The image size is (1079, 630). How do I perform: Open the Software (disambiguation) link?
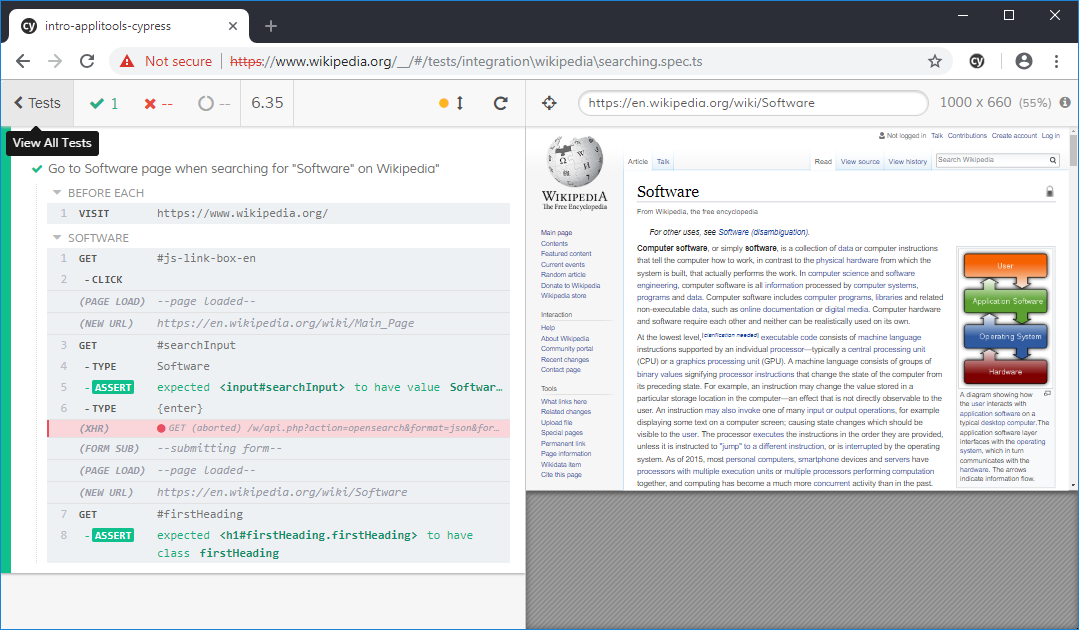pos(763,232)
